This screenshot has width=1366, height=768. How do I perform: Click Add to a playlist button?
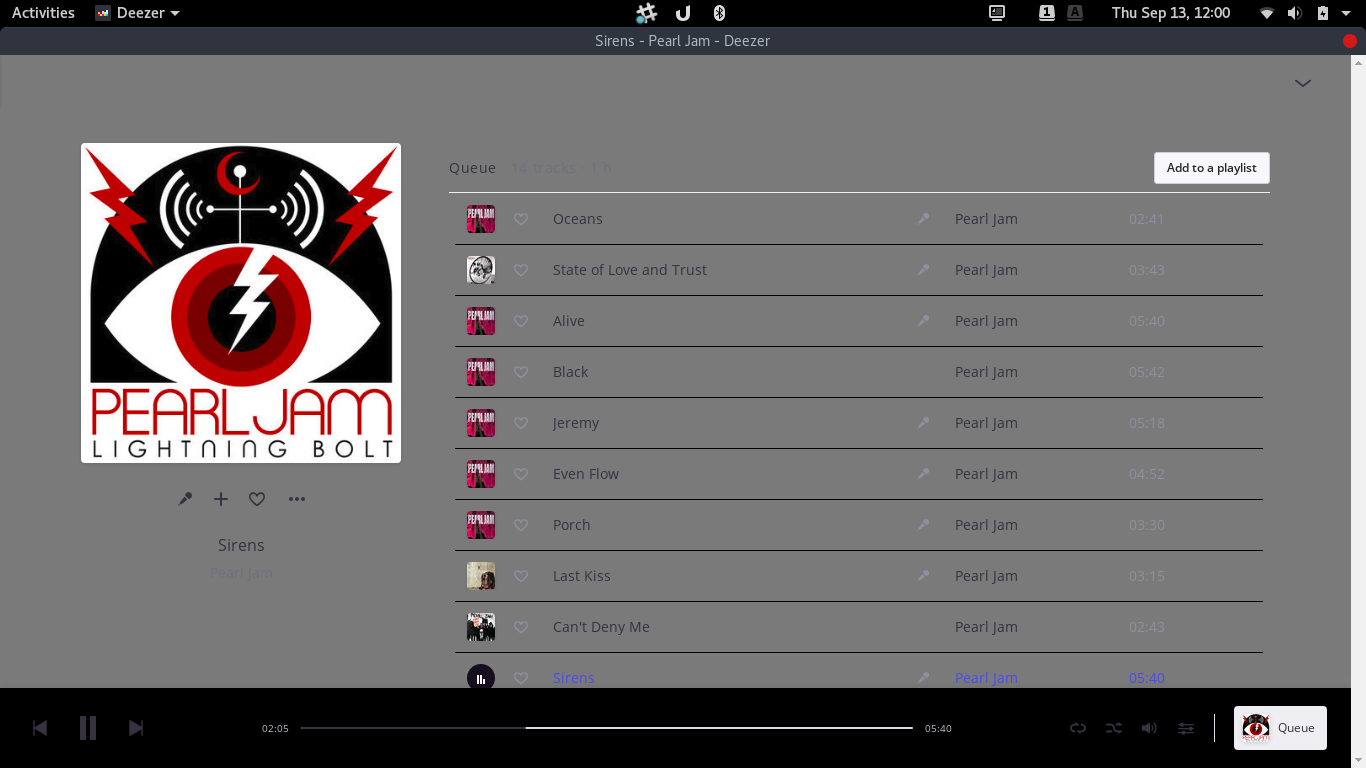coord(1211,168)
